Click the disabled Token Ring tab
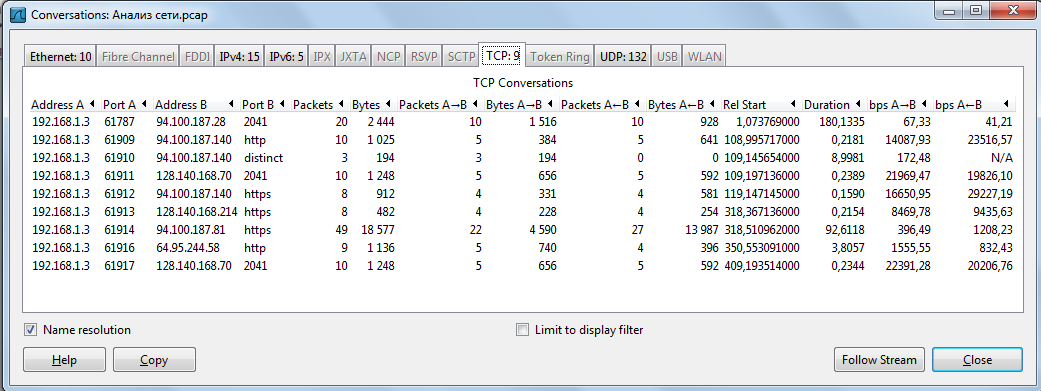This screenshot has height=391, width=1041. click(560, 57)
